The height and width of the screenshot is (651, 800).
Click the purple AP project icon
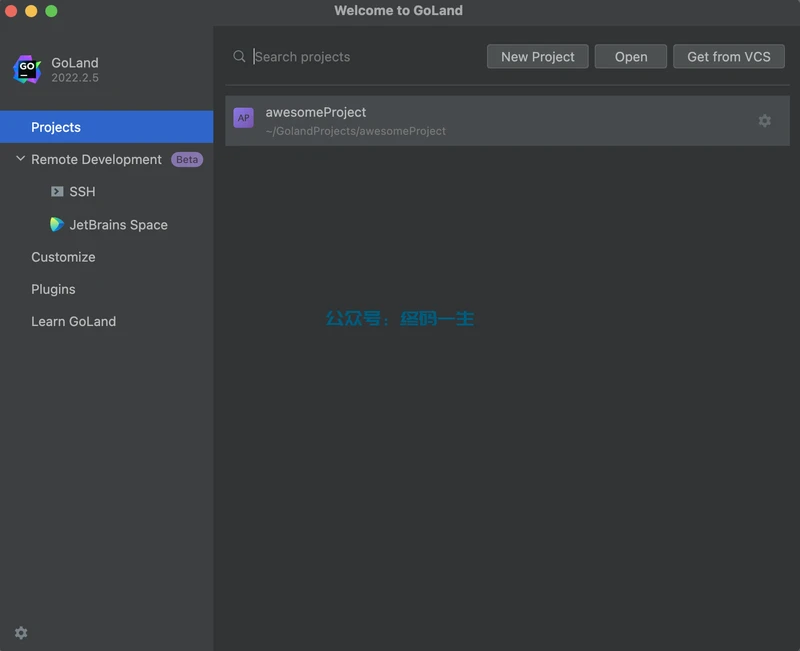[243, 118]
